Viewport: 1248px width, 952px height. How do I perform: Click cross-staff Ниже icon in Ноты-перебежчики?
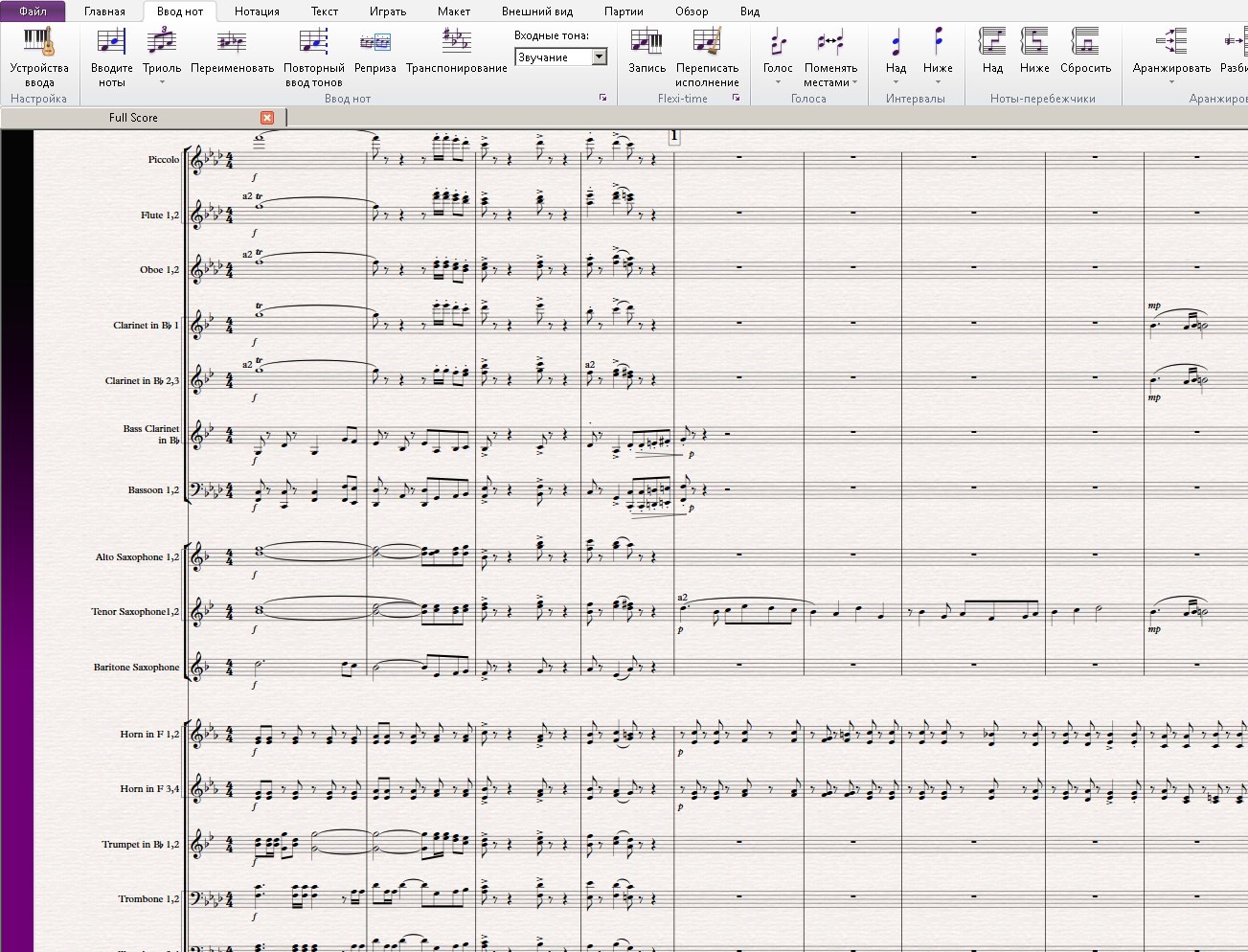tap(1034, 43)
